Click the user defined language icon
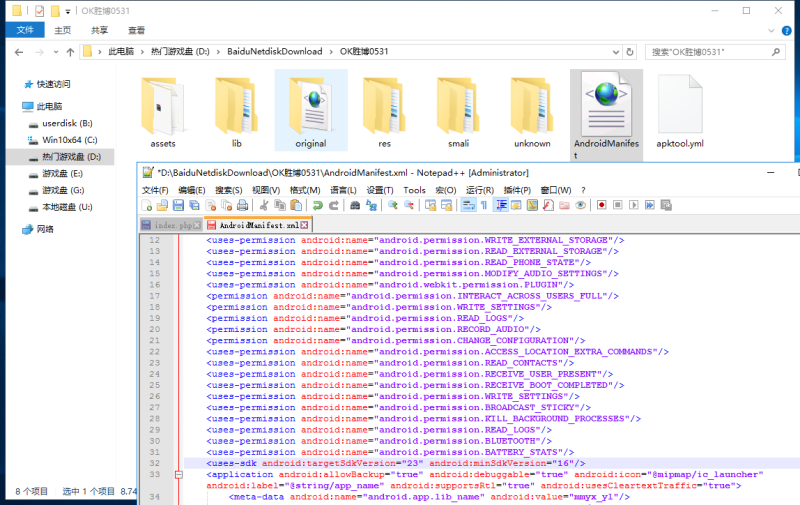 pos(516,205)
